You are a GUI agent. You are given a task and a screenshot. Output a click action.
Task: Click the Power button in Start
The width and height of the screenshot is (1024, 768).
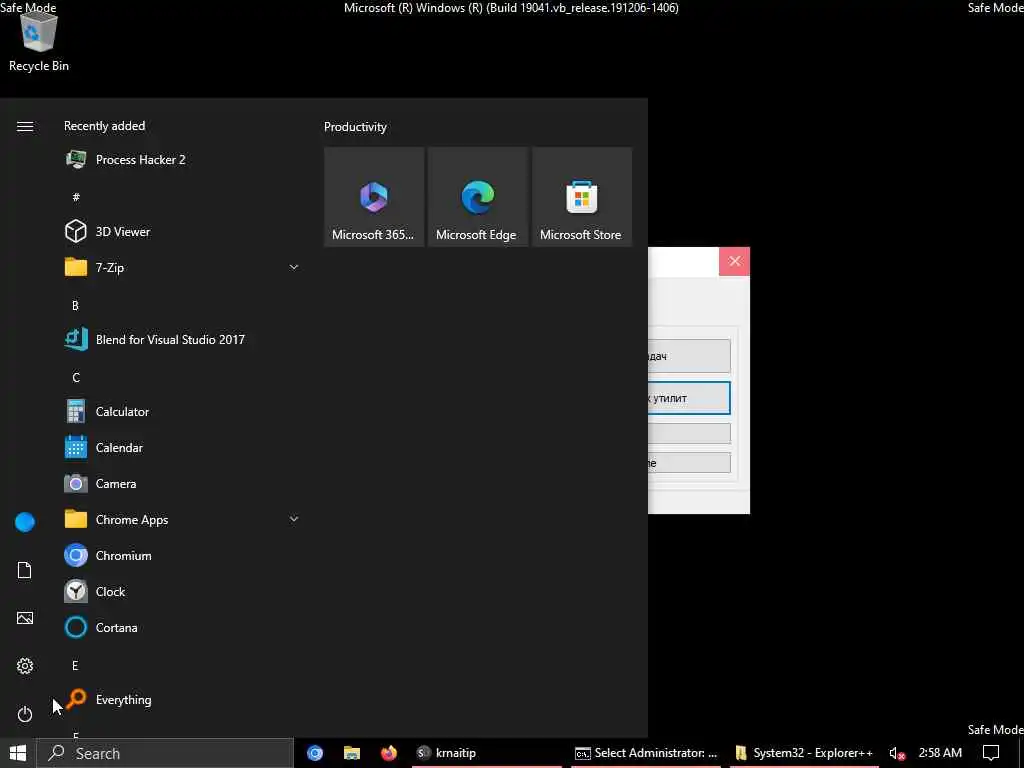(25, 714)
